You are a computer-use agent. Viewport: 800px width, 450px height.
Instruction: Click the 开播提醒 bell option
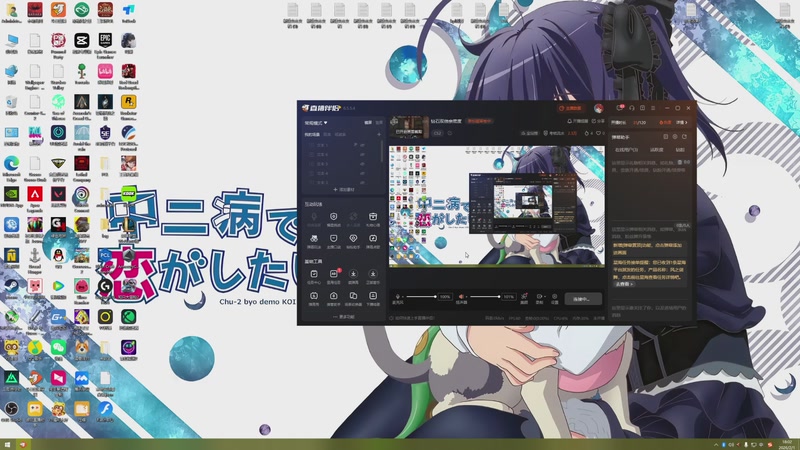coord(578,121)
